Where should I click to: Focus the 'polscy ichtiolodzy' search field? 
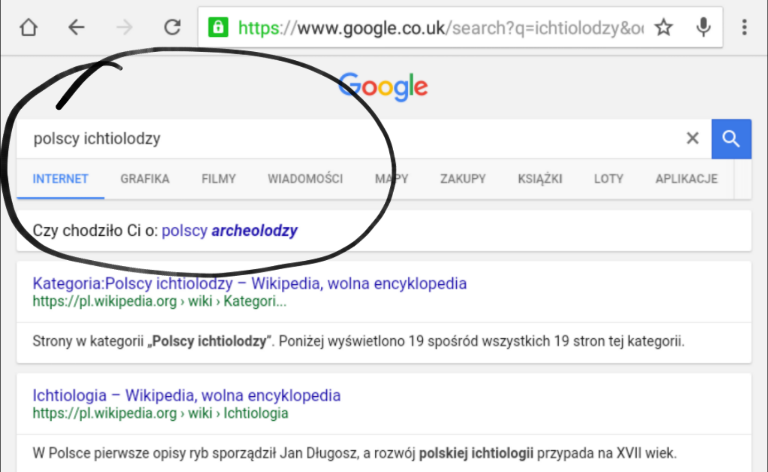tap(350, 139)
